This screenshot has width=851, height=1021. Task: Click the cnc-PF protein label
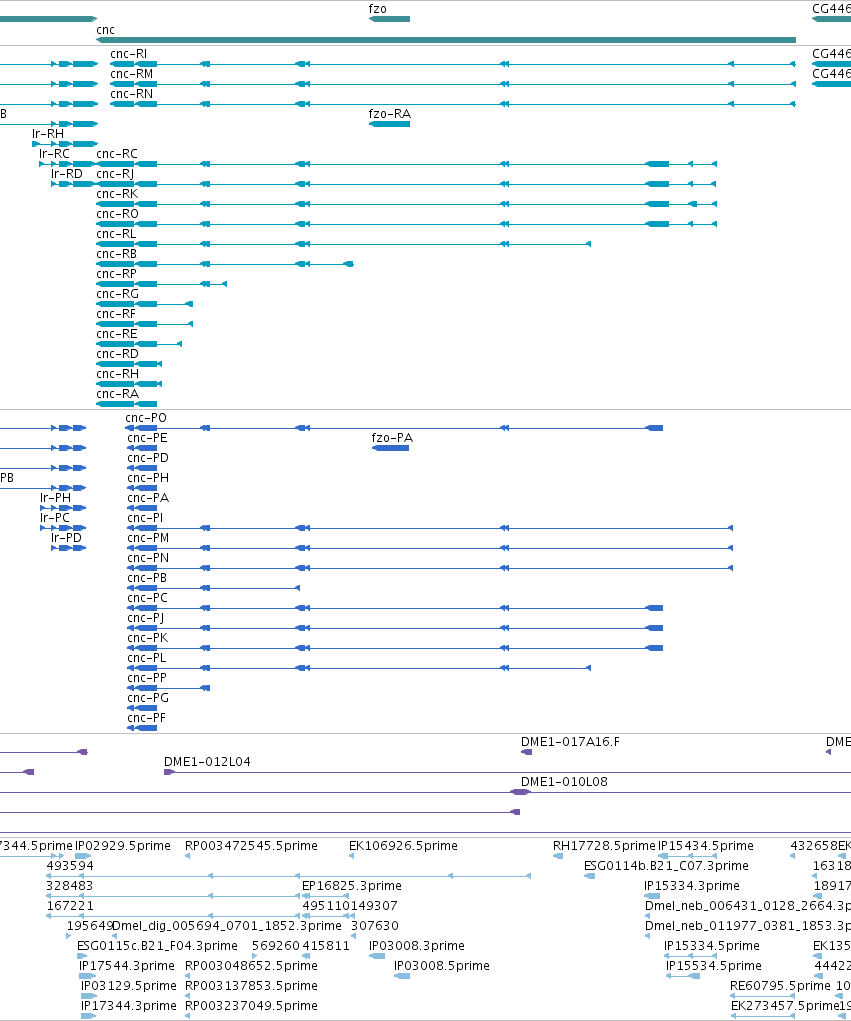pyautogui.click(x=146, y=718)
